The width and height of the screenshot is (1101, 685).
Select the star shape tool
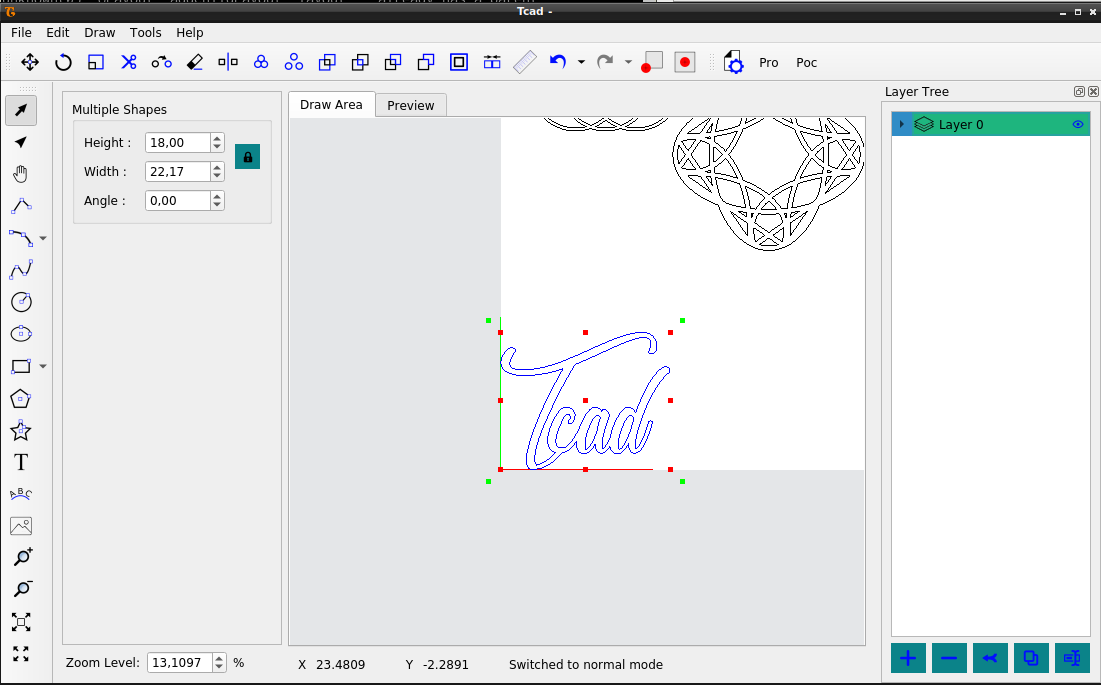pyautogui.click(x=21, y=430)
